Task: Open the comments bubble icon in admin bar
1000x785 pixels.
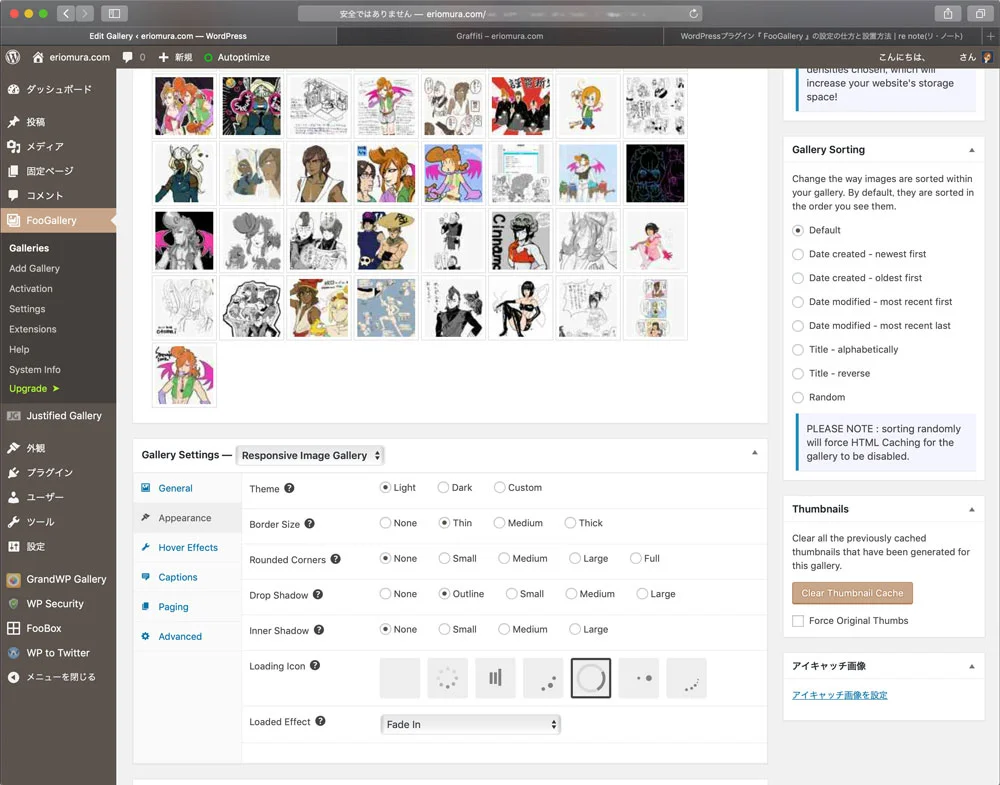Action: (x=128, y=57)
